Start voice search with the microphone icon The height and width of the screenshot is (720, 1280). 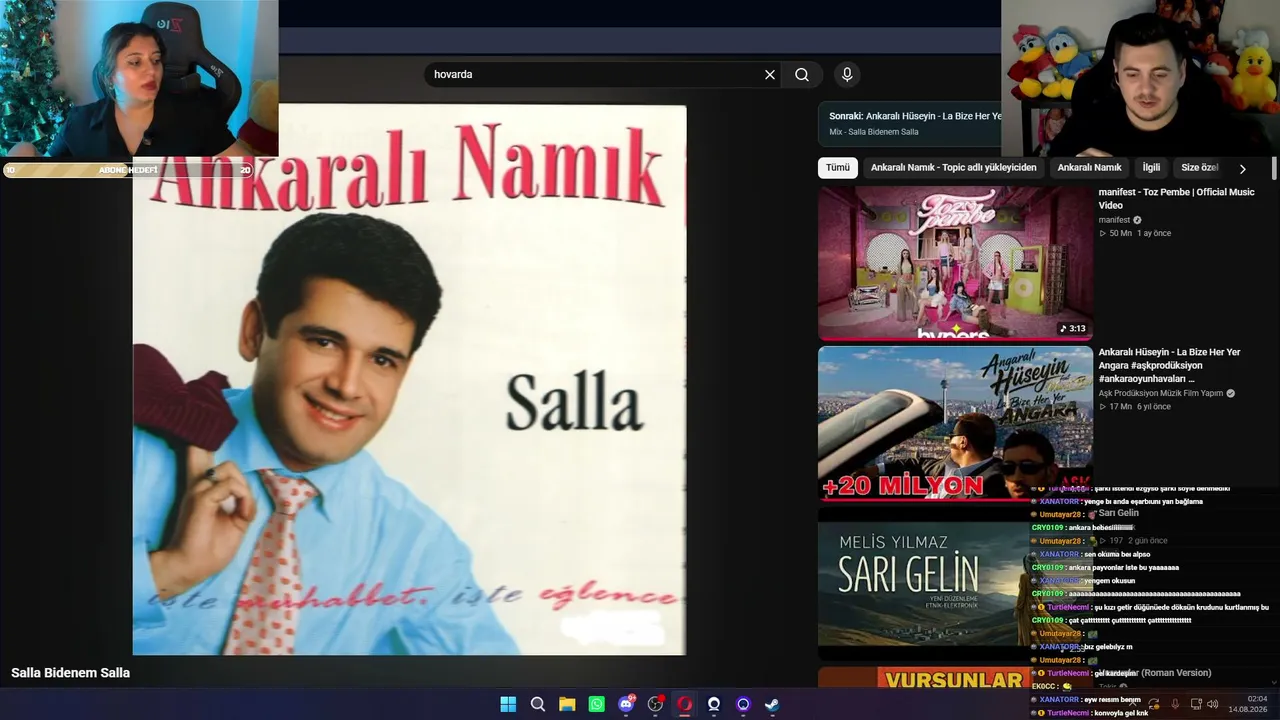(x=847, y=75)
